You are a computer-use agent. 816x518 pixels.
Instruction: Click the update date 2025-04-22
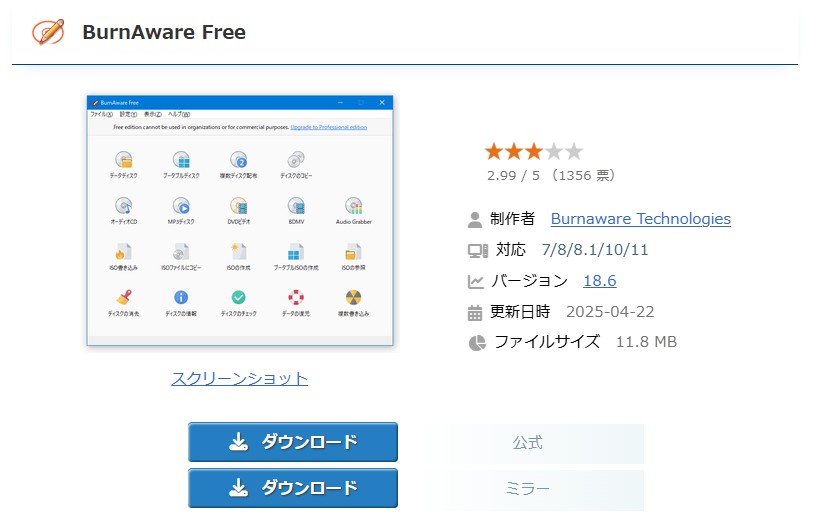coord(610,312)
